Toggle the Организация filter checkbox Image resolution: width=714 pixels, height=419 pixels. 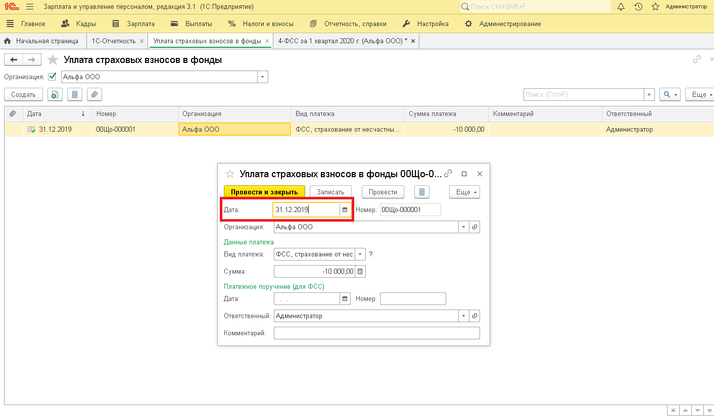(52, 77)
